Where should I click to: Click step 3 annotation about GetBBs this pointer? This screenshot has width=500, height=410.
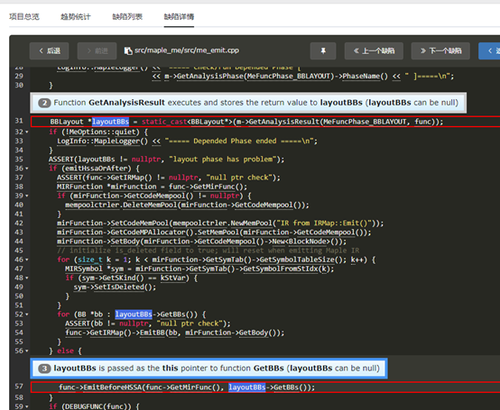(209, 368)
